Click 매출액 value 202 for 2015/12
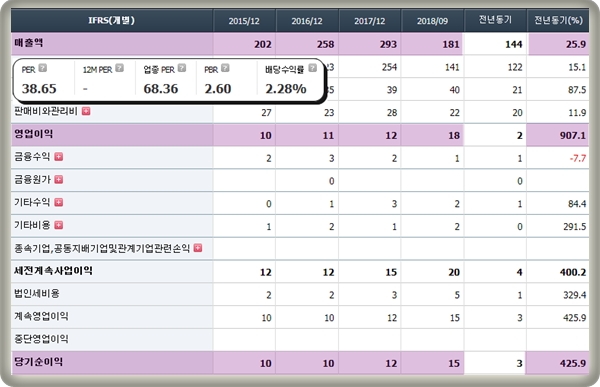The width and height of the screenshot is (600, 387). (263, 44)
